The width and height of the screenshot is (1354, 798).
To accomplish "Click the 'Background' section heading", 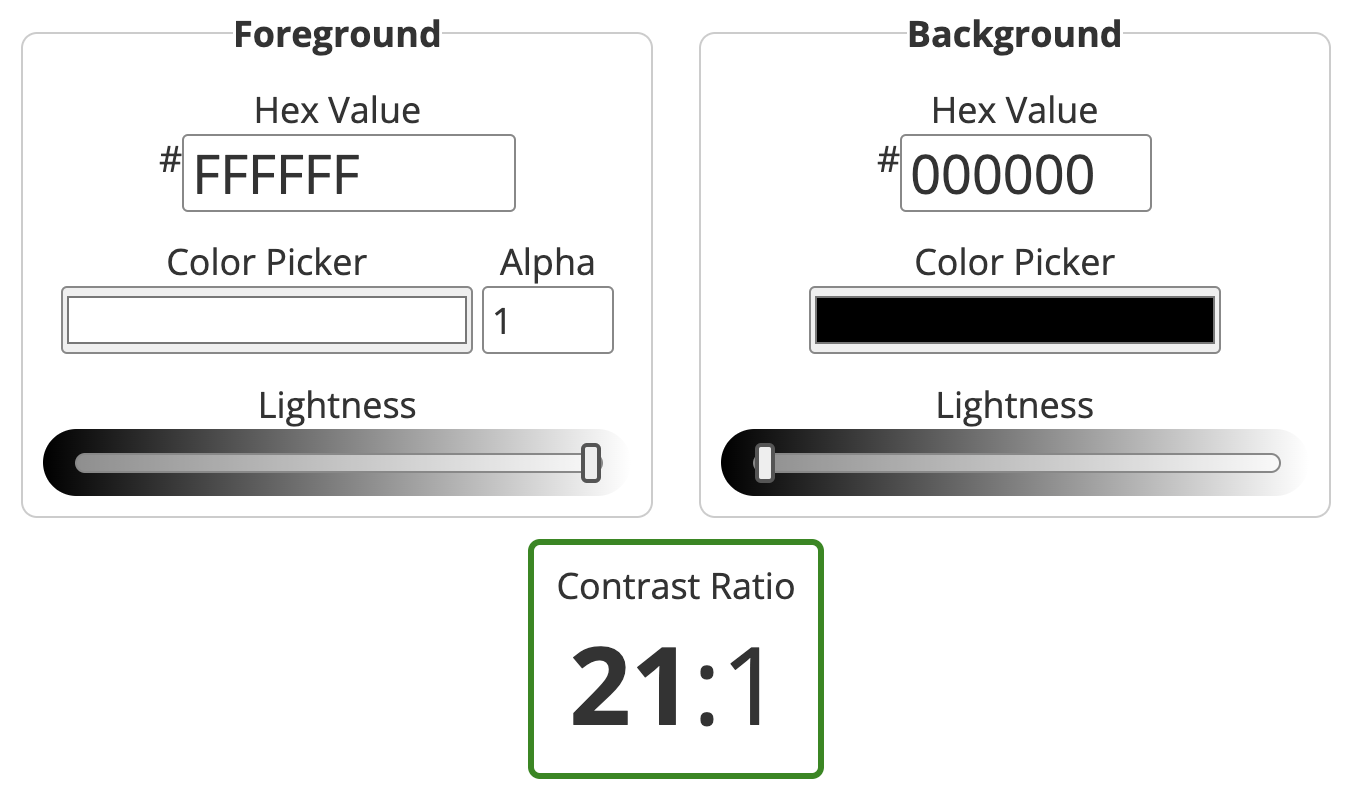I will (1014, 35).
